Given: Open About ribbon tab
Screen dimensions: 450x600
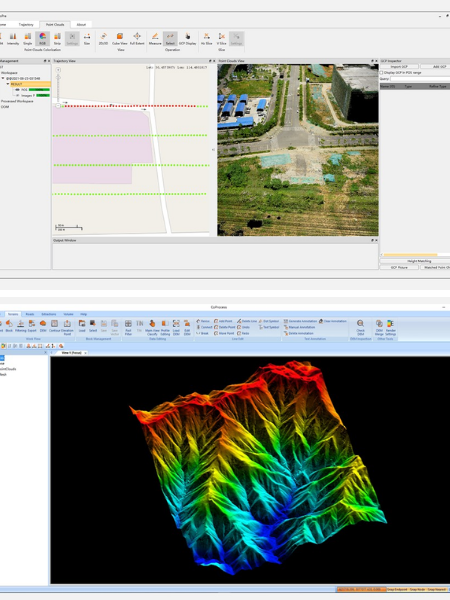Looking at the screenshot, I should (x=81, y=24).
